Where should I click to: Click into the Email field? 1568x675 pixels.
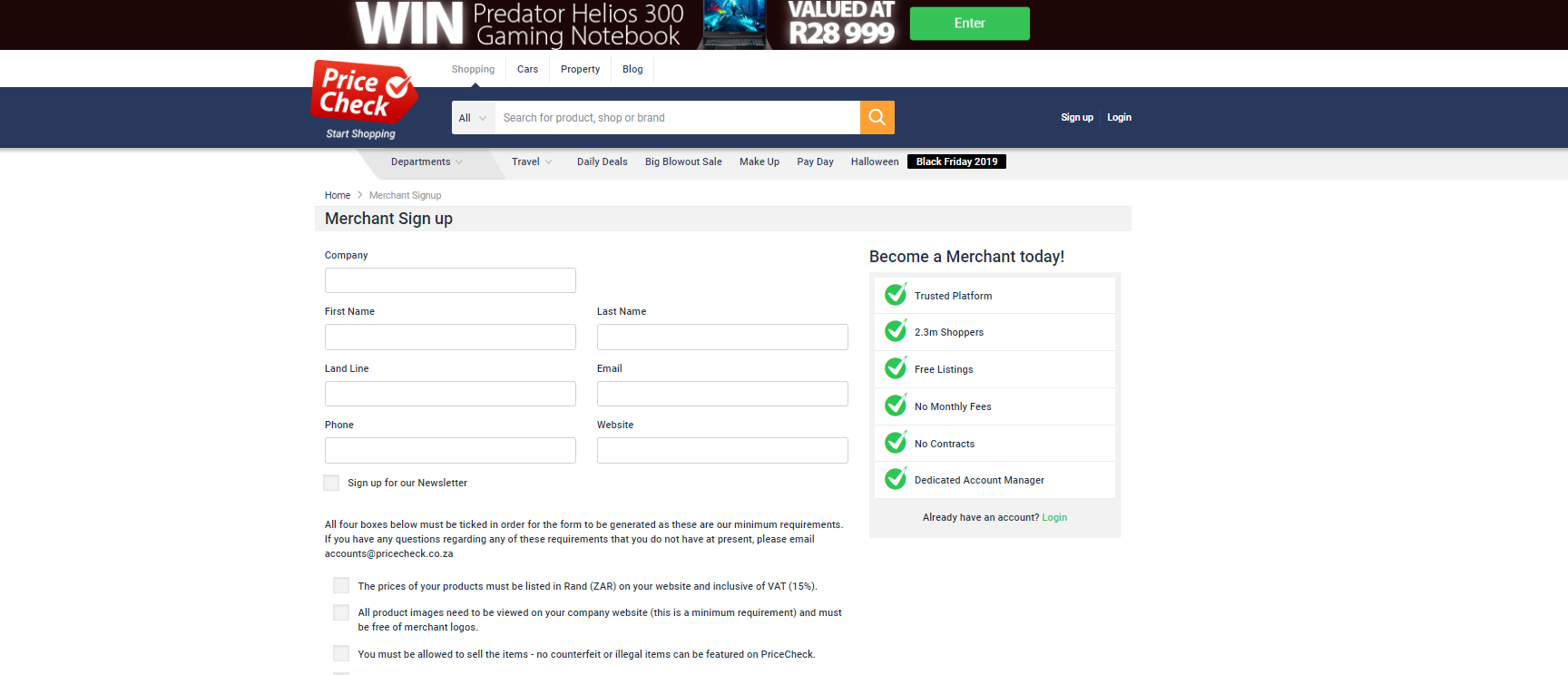722,394
